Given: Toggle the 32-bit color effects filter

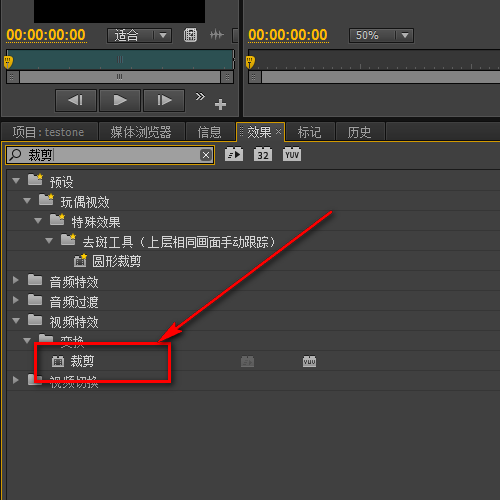Looking at the screenshot, I should [263, 154].
